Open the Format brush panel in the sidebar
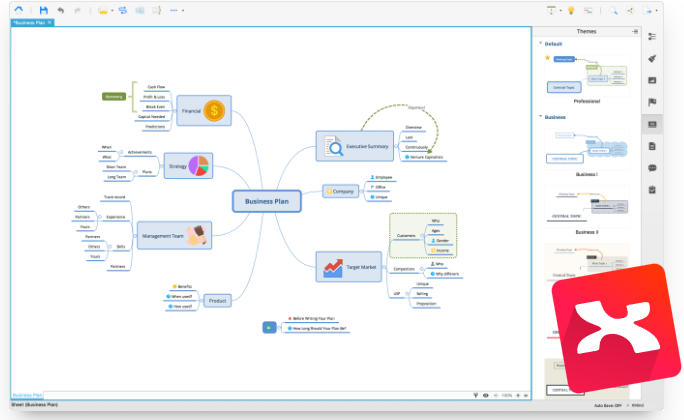Viewport: 684px width, 420px height. click(652, 58)
